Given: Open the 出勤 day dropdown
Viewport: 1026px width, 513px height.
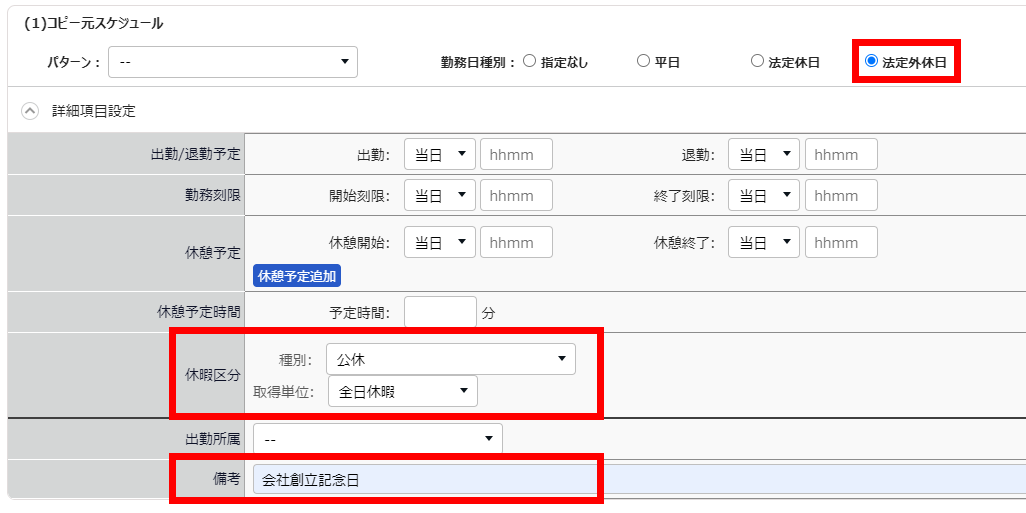Looking at the screenshot, I should [440, 154].
